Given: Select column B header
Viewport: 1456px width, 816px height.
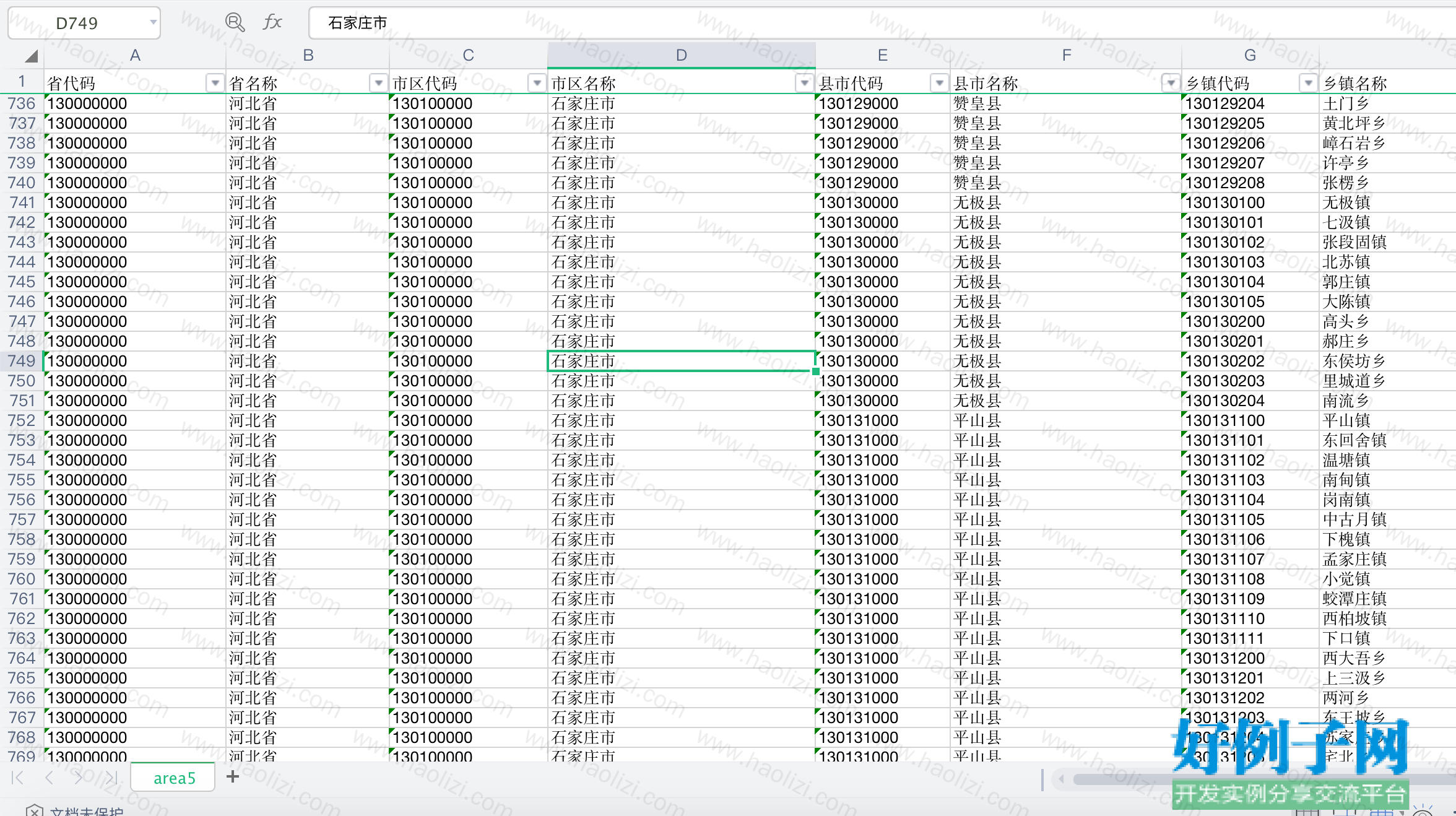Looking at the screenshot, I should pos(308,56).
